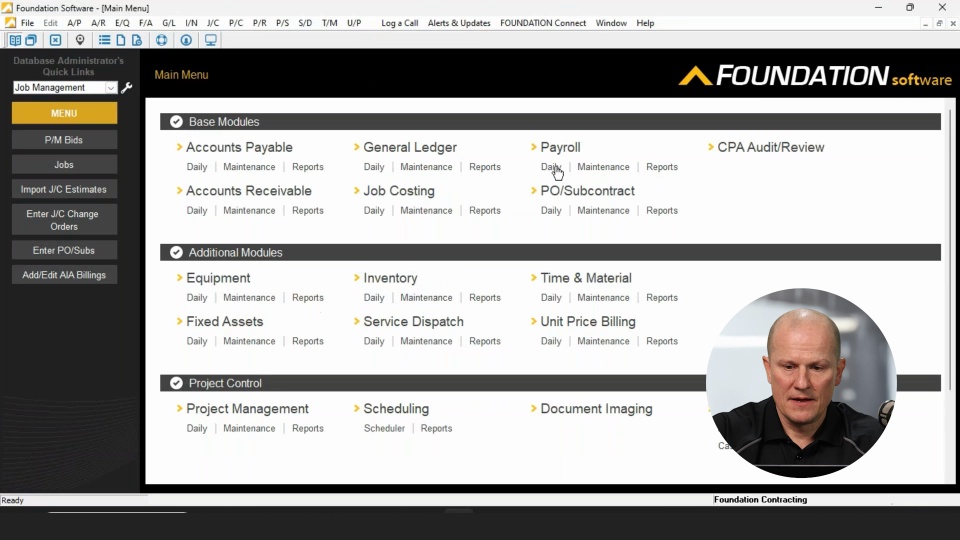This screenshot has height=540, width=960.
Task: Click the document with gear icon
Action: [137, 40]
